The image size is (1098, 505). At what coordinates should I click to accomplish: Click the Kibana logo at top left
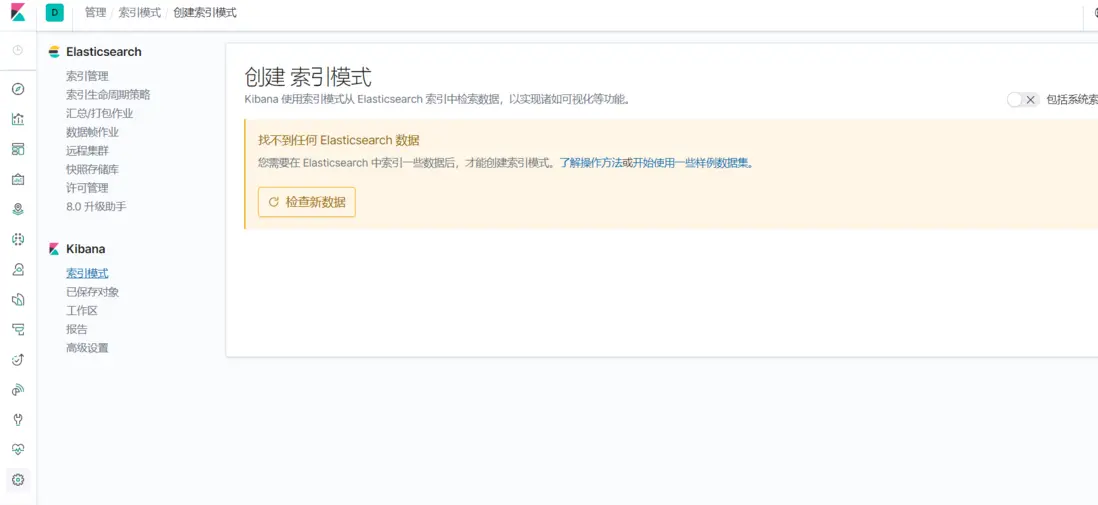(18, 13)
